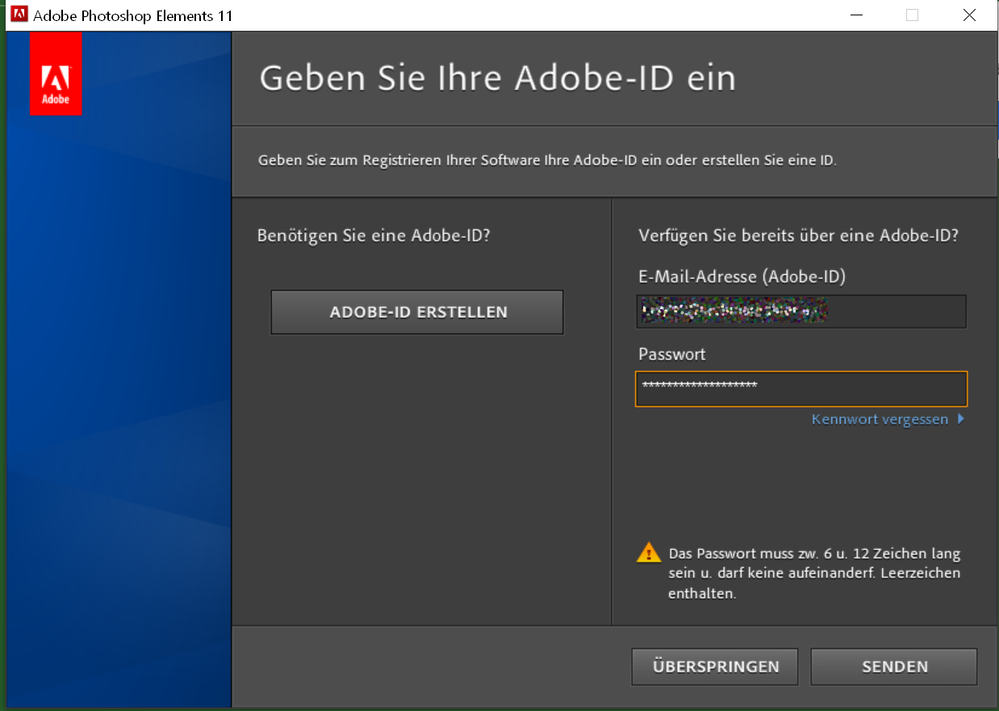Open the Kennwort vergessen link
This screenshot has height=711, width=999.
click(x=879, y=419)
